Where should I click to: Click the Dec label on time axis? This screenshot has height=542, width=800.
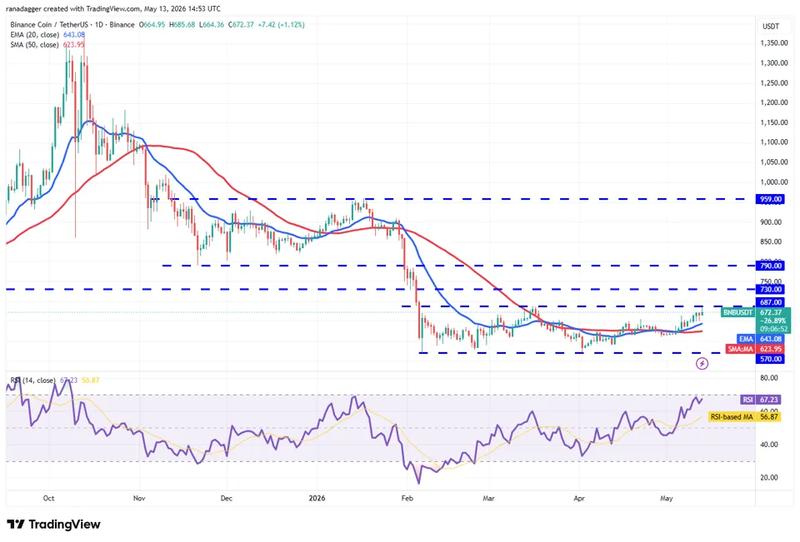click(x=226, y=498)
